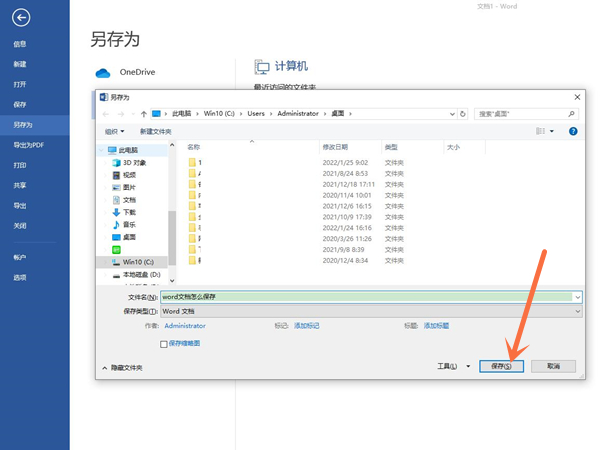Click the 计算机 computer icon
The image size is (600, 450).
[262, 67]
